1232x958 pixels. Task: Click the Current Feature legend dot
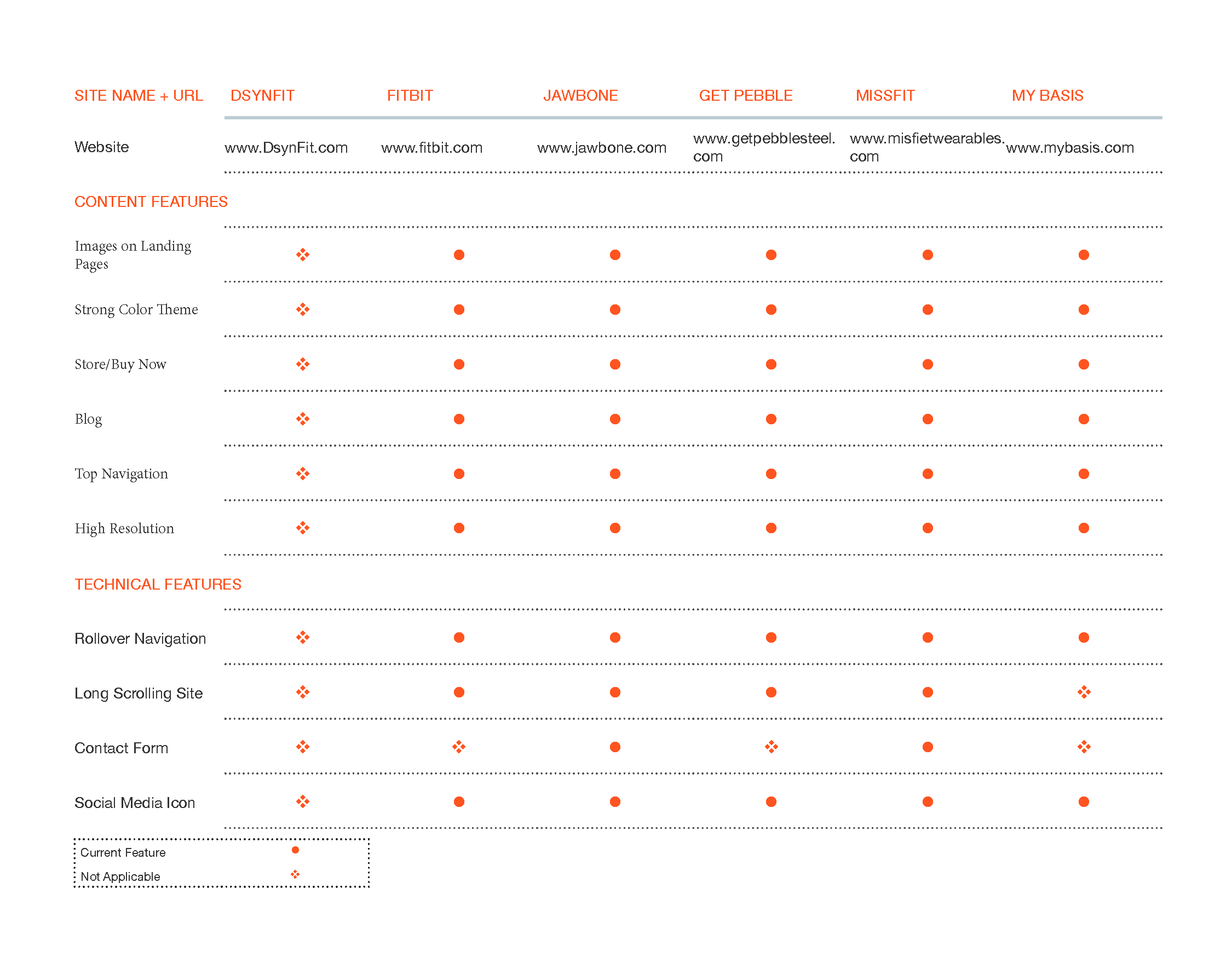pos(295,850)
